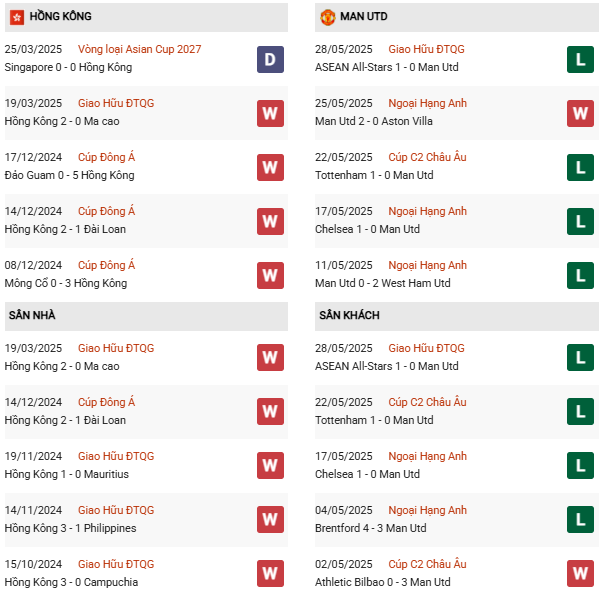600x593 pixels.
Task: Click the Hong Kong flag icon
Action: [17, 17]
